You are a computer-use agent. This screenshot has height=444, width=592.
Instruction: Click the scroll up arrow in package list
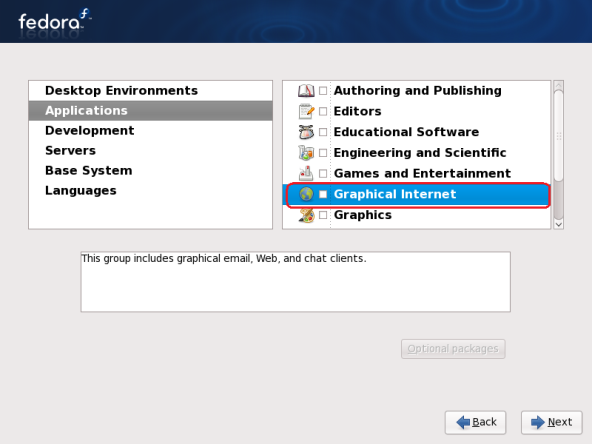pyautogui.click(x=558, y=85)
